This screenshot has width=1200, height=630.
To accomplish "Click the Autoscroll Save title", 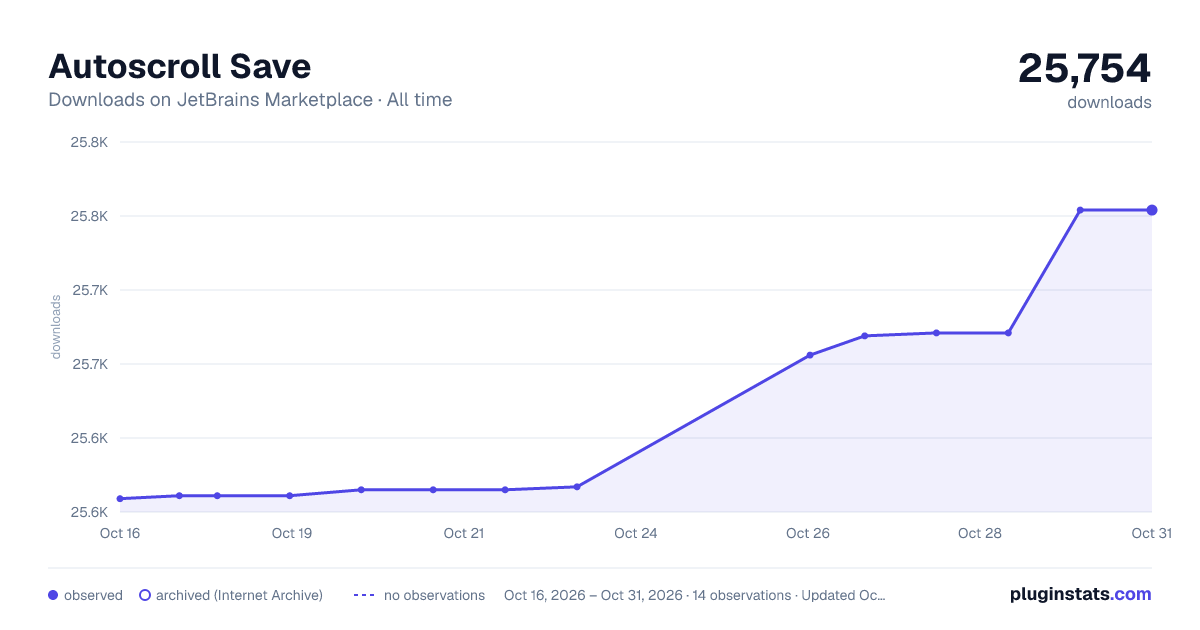I will click(x=180, y=66).
